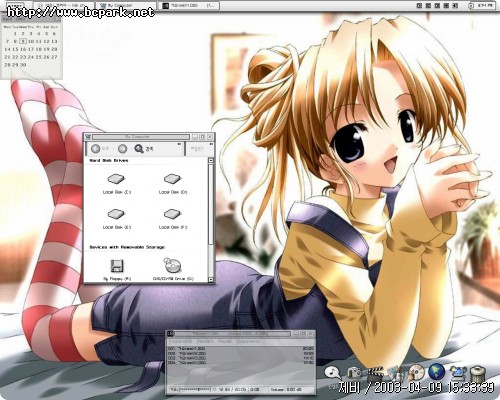
Task: Switch to the music player taskbar button
Action: click(190, 5)
